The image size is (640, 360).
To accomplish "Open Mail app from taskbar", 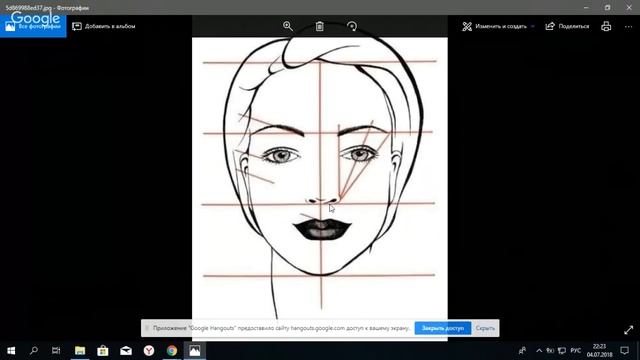I will click(x=126, y=350).
